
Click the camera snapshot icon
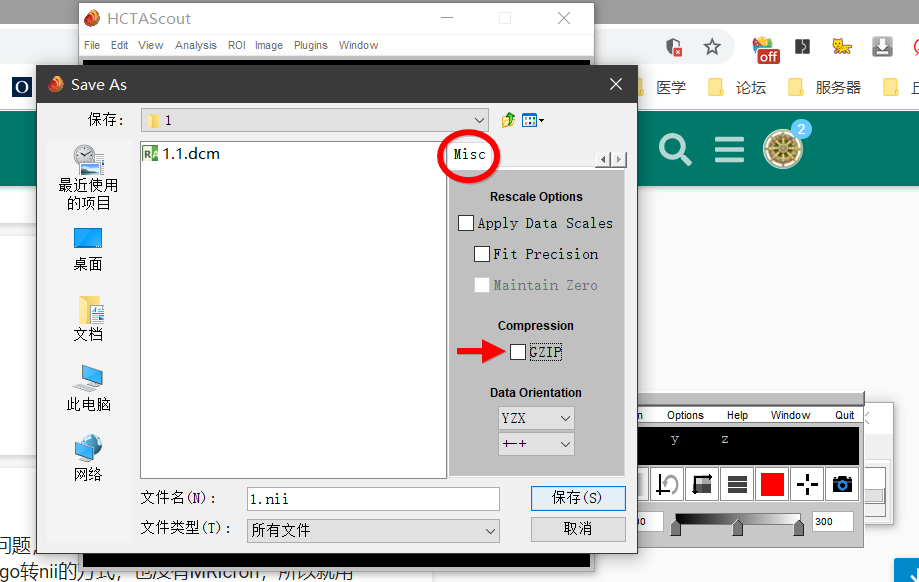click(843, 485)
